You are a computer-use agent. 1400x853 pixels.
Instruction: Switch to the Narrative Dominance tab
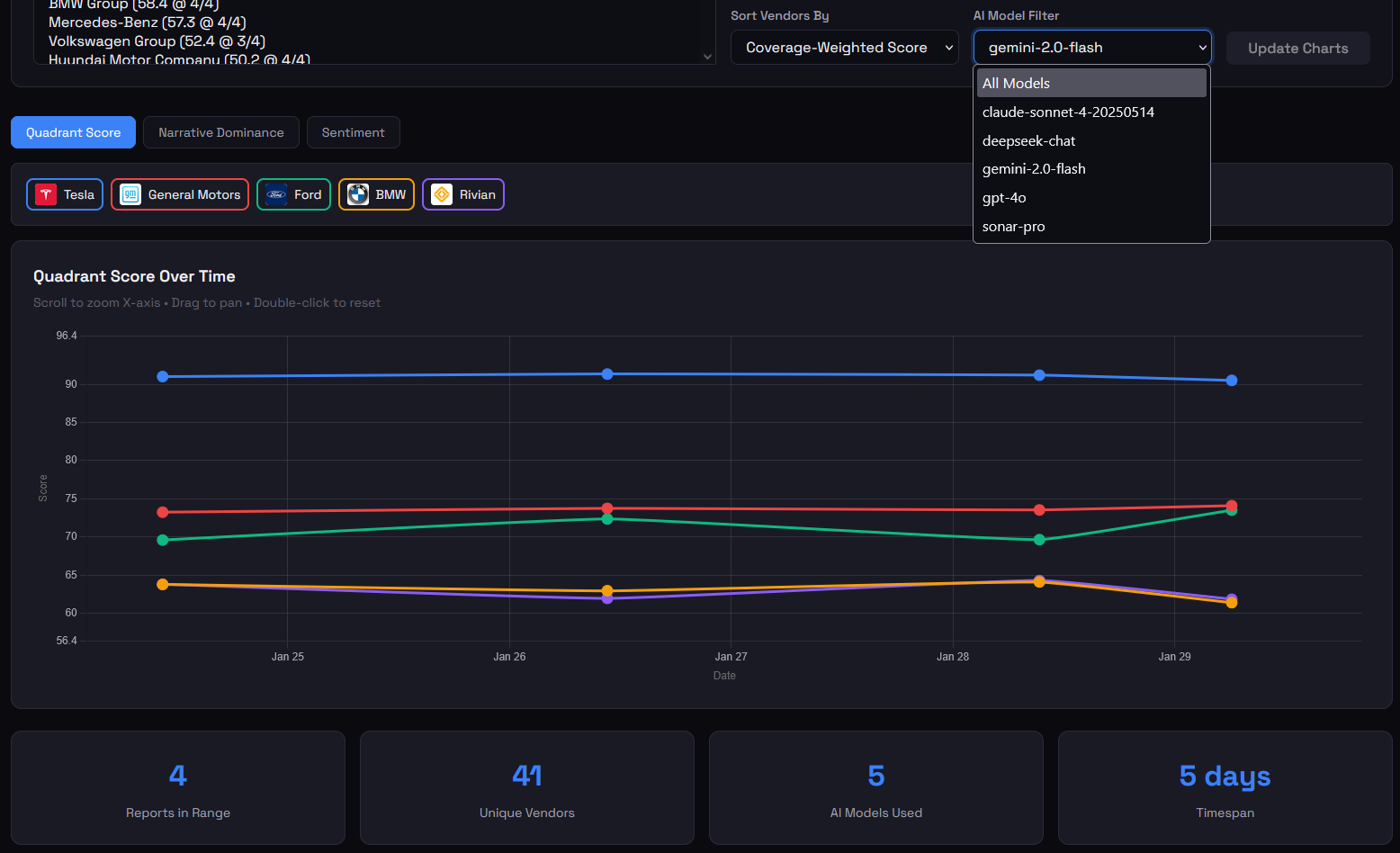220,132
